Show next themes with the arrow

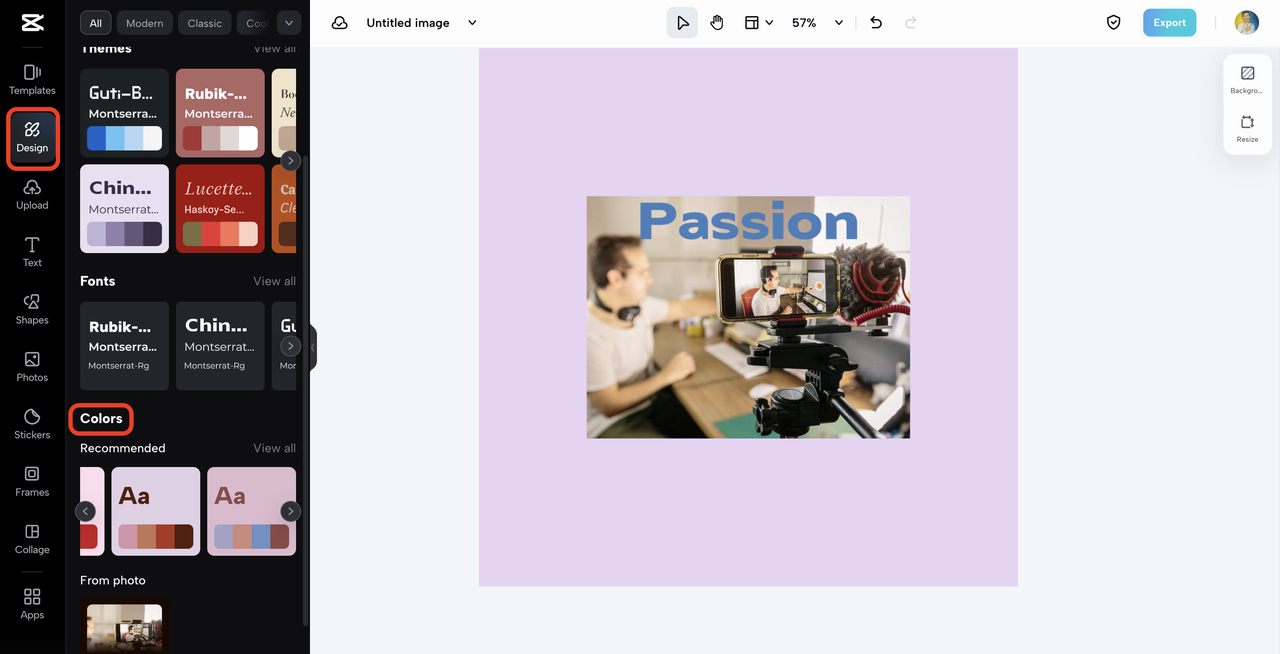click(x=290, y=161)
